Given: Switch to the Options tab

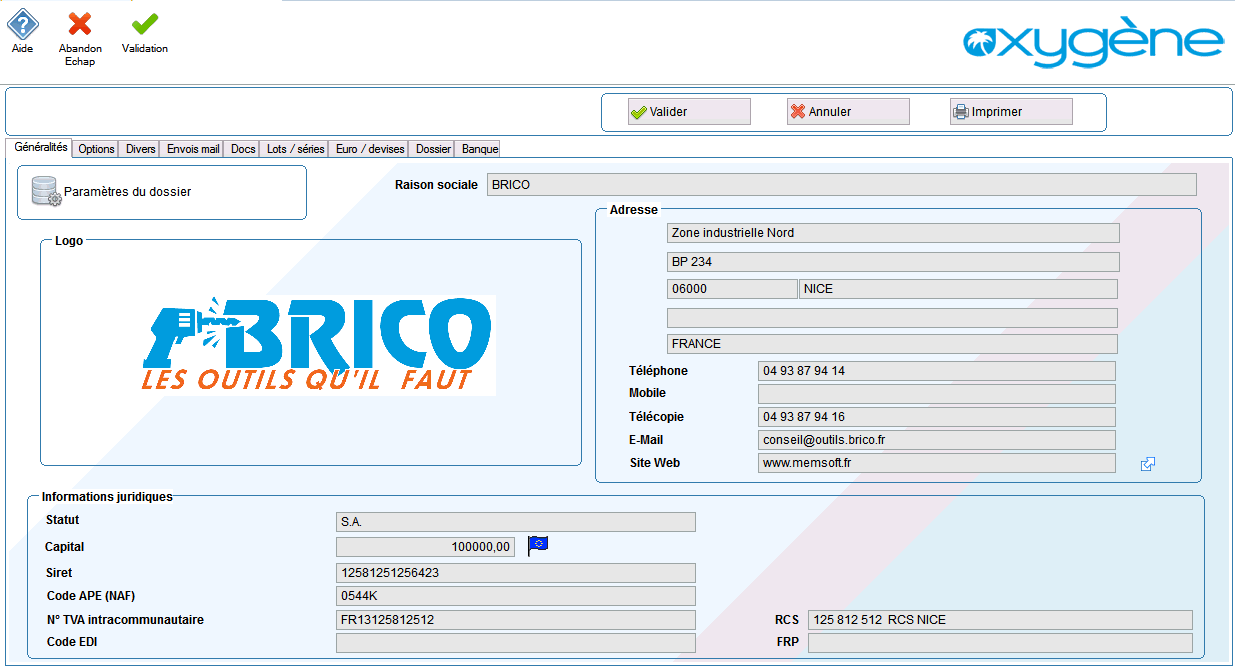Looking at the screenshot, I should click(x=97, y=149).
